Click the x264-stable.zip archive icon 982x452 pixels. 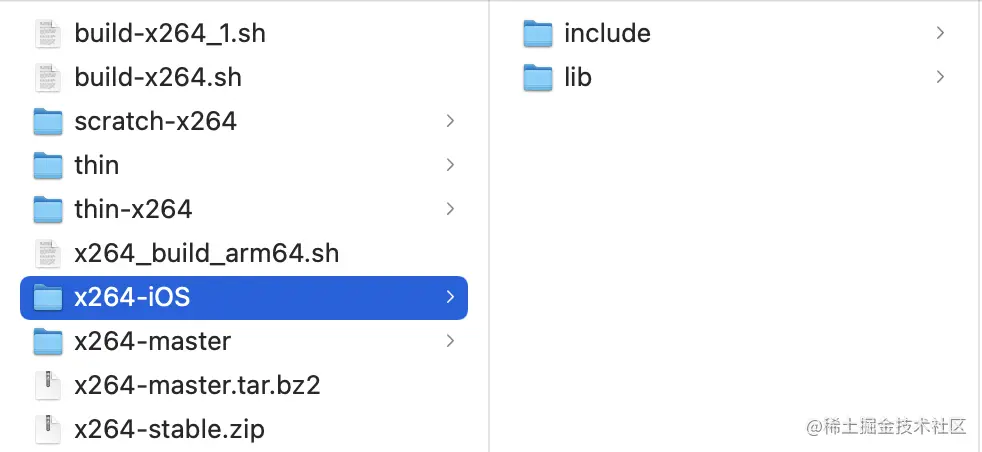pyautogui.click(x=48, y=429)
